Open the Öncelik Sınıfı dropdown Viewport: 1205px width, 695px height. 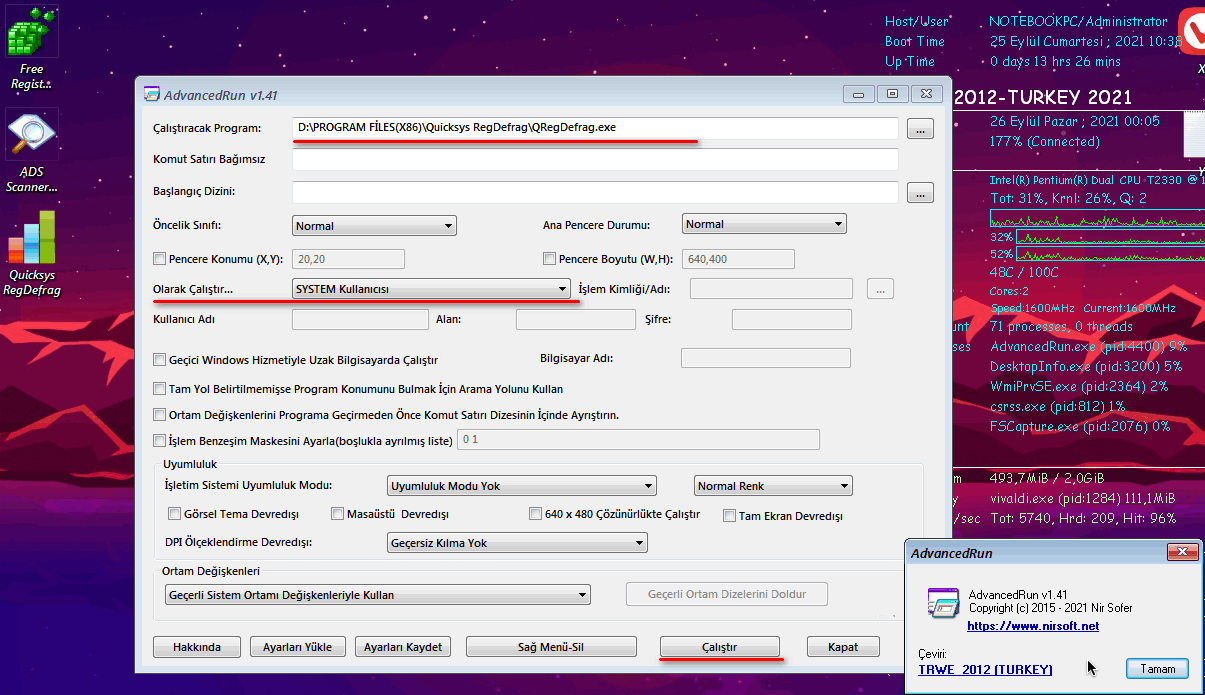(374, 225)
